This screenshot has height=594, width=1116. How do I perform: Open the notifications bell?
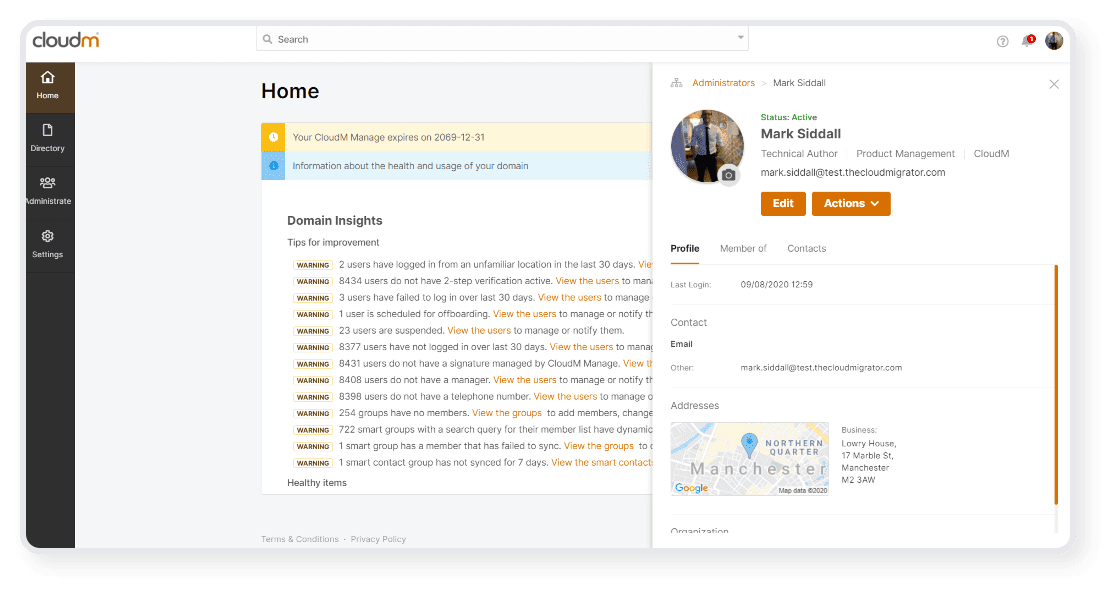[x=1026, y=41]
